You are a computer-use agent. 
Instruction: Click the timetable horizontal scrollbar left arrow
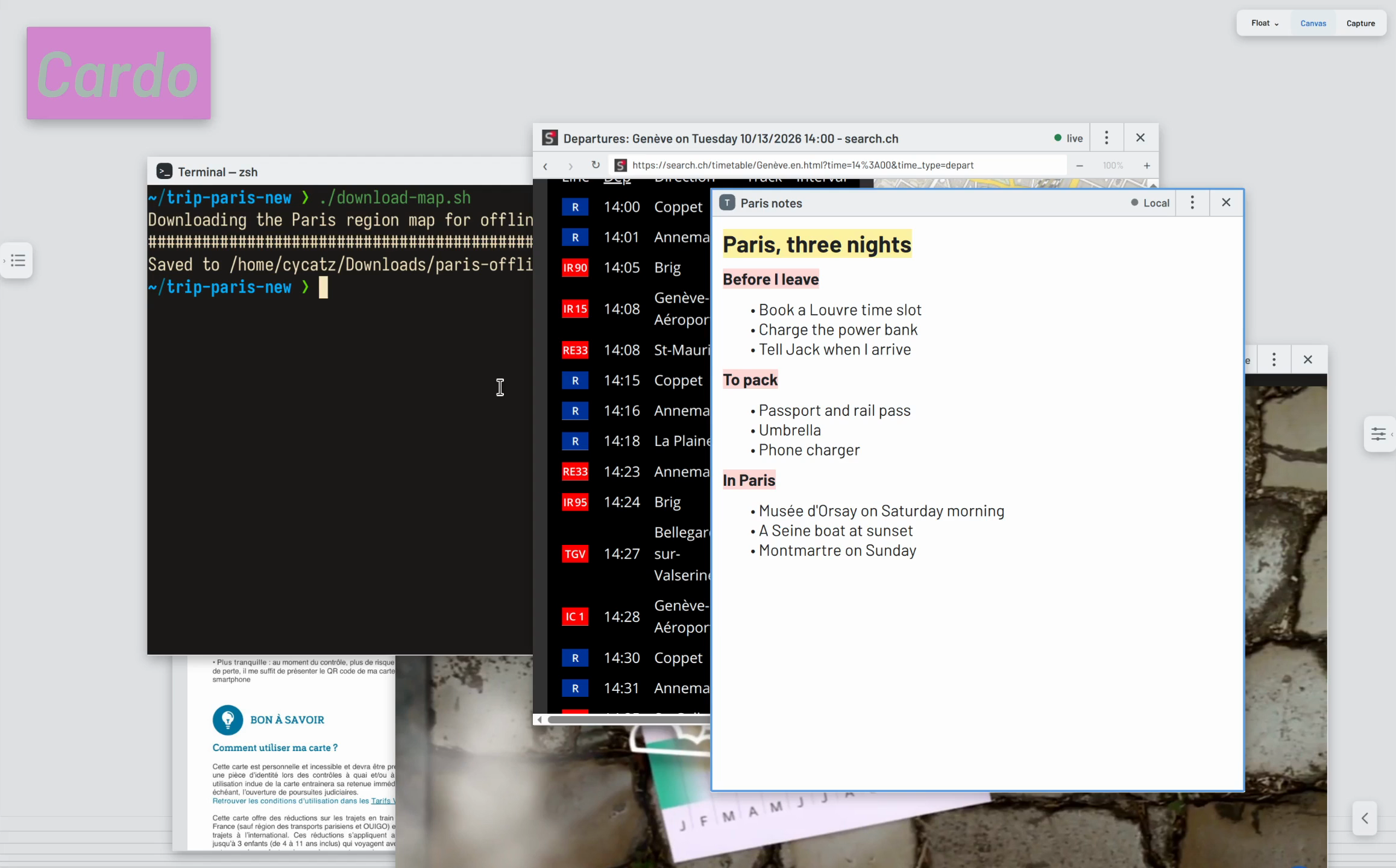pos(539,719)
